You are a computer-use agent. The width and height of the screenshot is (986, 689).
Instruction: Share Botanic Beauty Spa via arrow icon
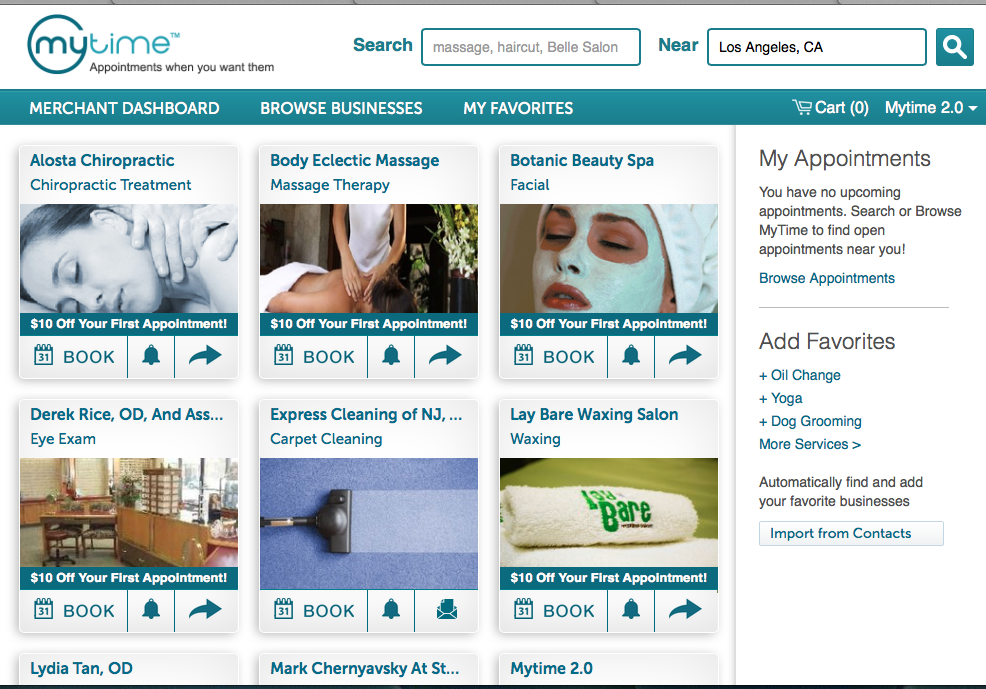(x=686, y=356)
